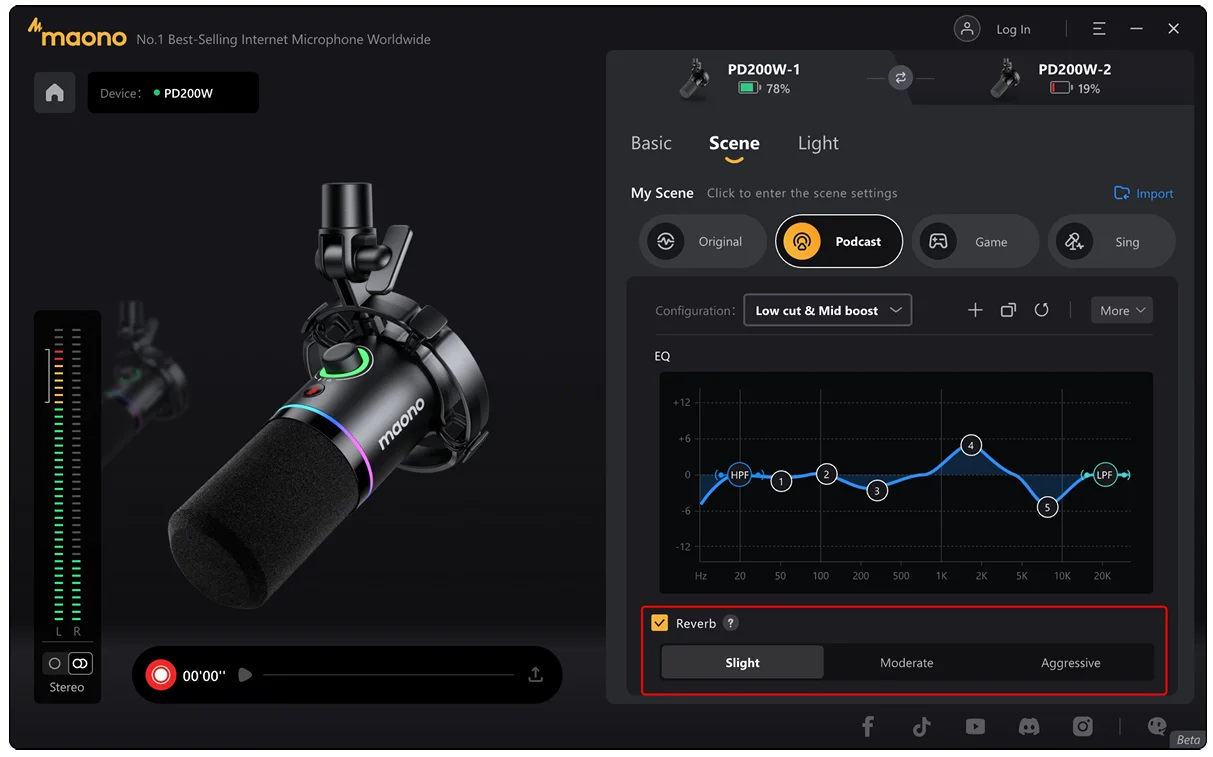
Task: Select the Original scene preset
Action: [x=702, y=241]
